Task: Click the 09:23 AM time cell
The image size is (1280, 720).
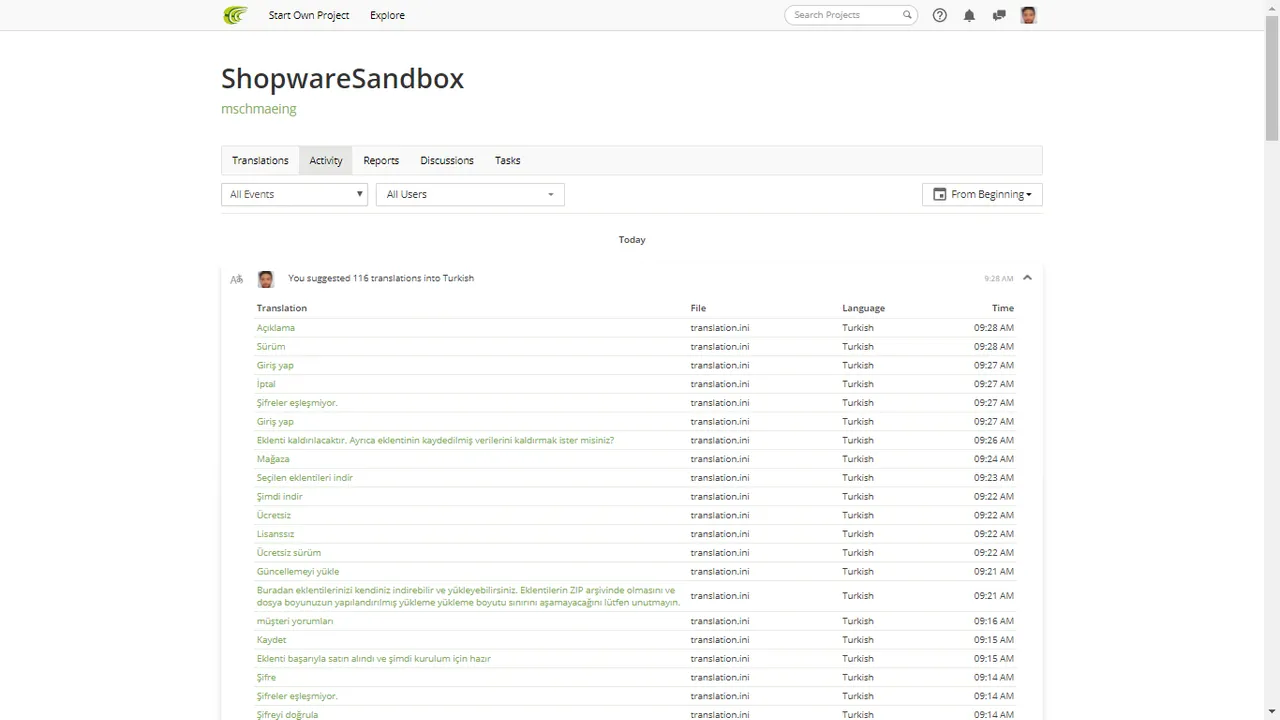Action: click(x=994, y=477)
